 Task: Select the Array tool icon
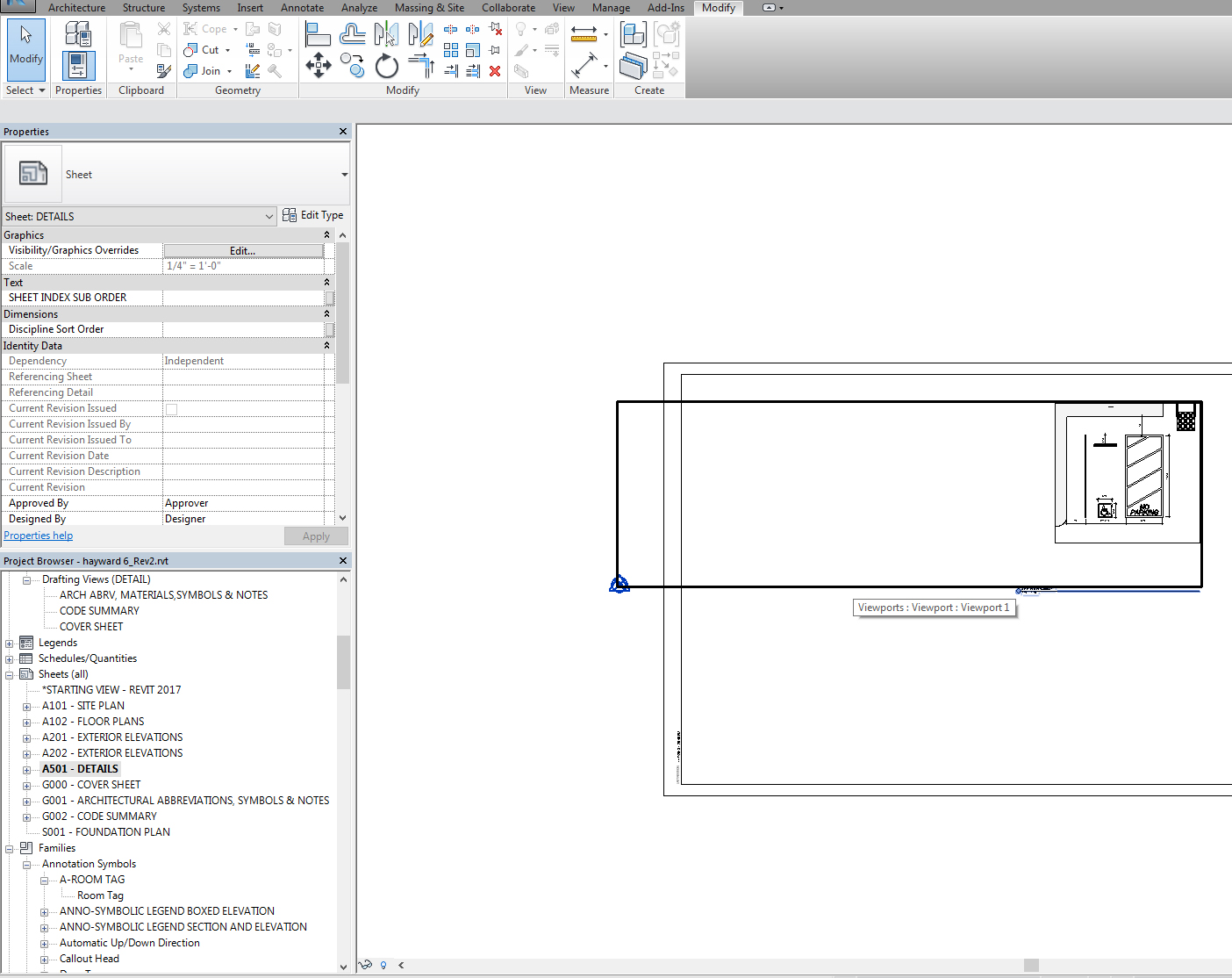tap(450, 50)
